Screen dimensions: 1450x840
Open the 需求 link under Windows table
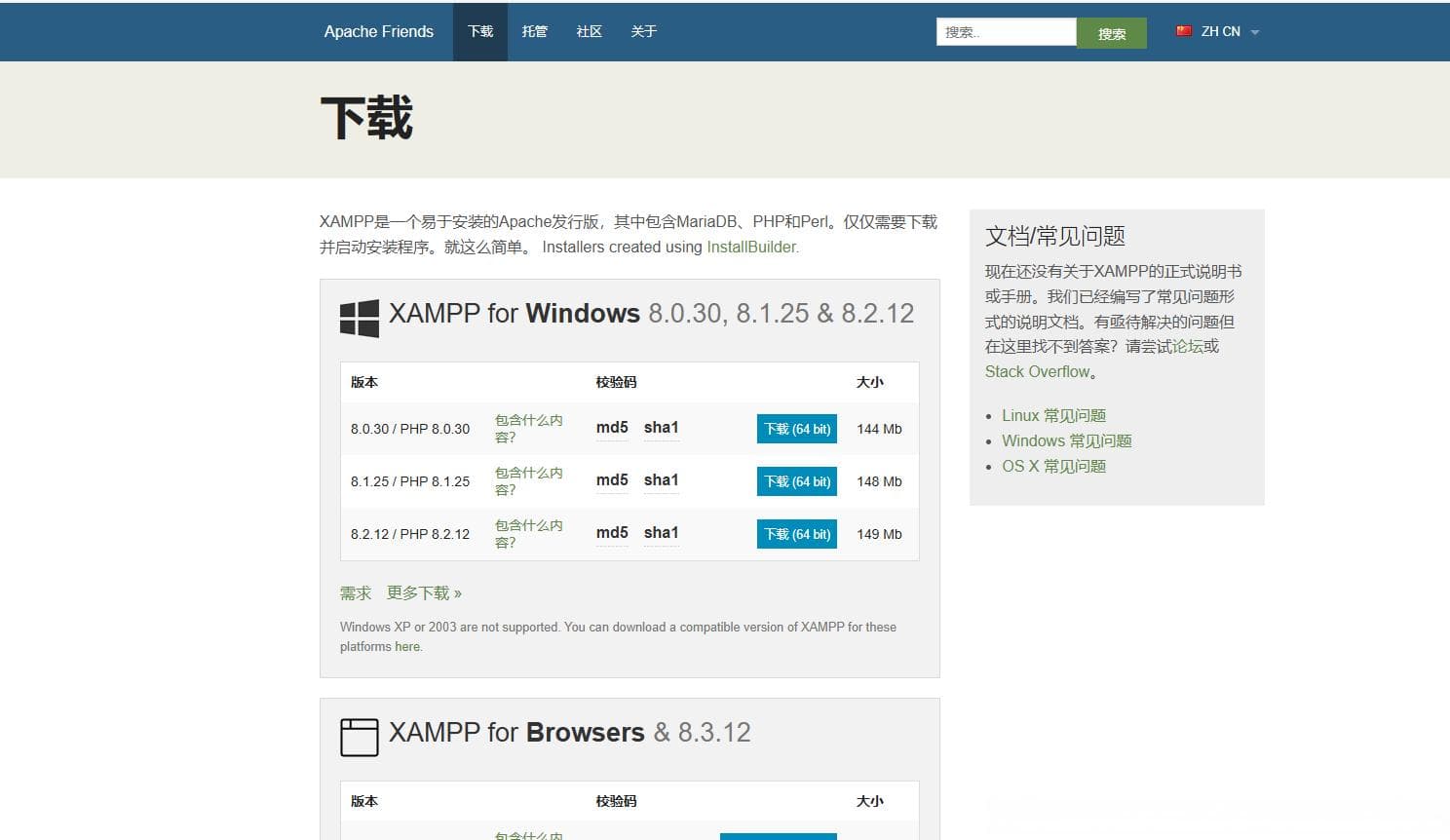[x=356, y=592]
